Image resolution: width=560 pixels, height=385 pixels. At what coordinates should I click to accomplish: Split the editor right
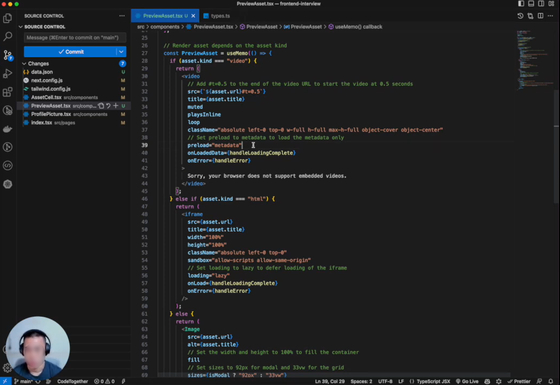click(540, 16)
